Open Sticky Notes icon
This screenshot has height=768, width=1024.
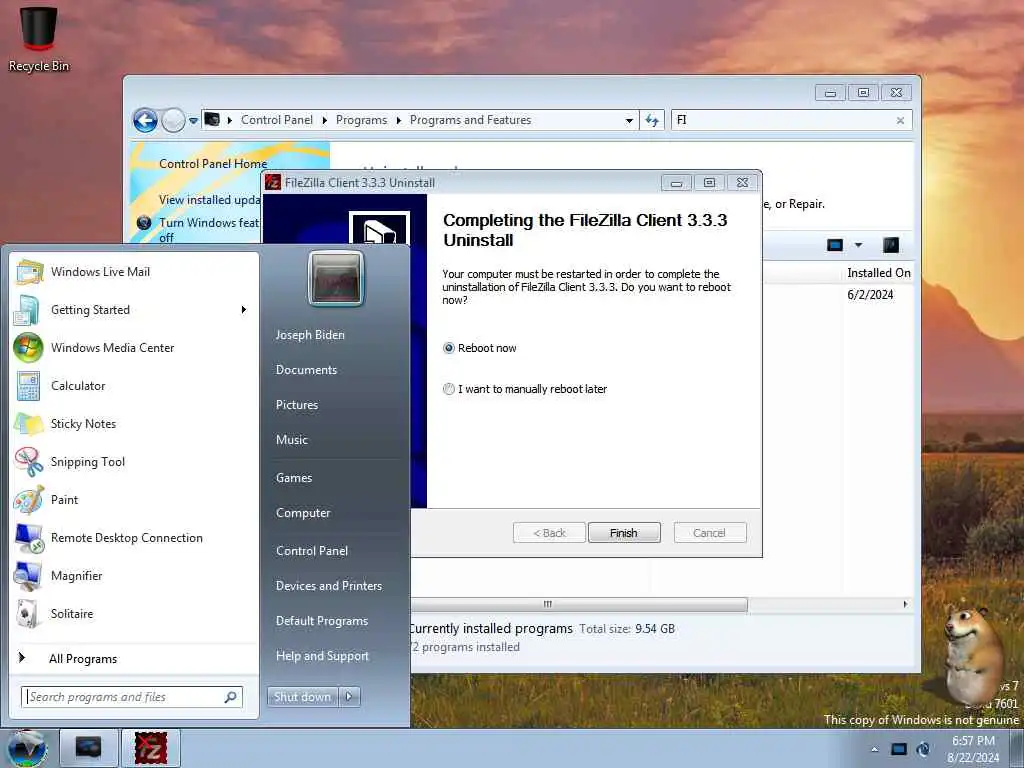coord(28,424)
